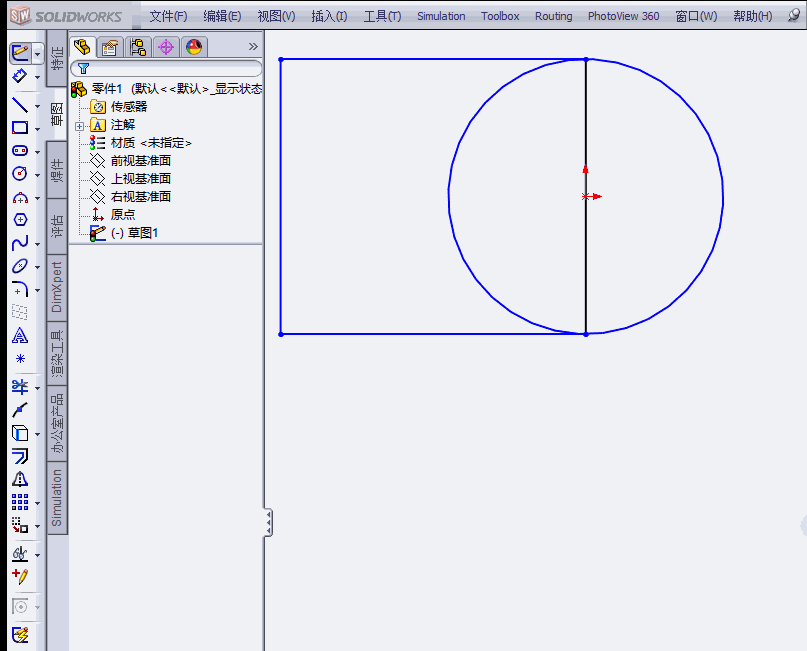Click the Repair Sketch red-plus pencil icon
The height and width of the screenshot is (651, 807).
coord(20,576)
